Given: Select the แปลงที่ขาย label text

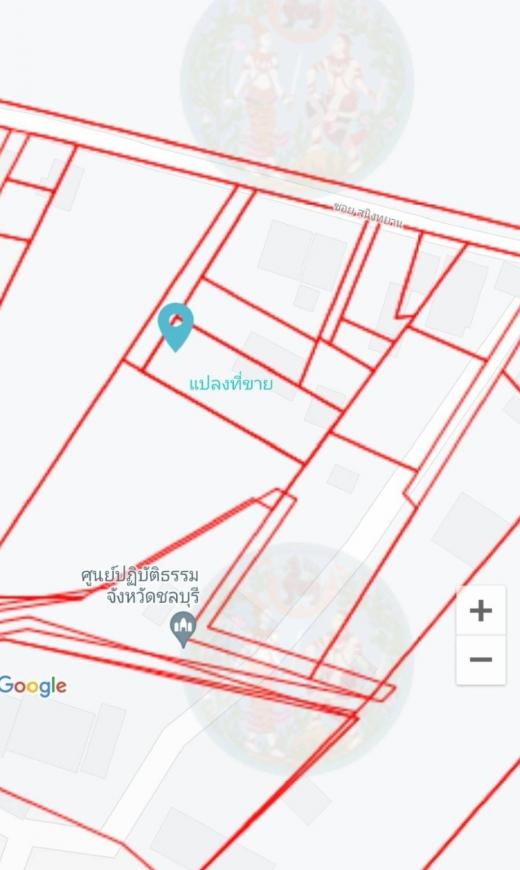Looking at the screenshot, I should (x=231, y=383).
